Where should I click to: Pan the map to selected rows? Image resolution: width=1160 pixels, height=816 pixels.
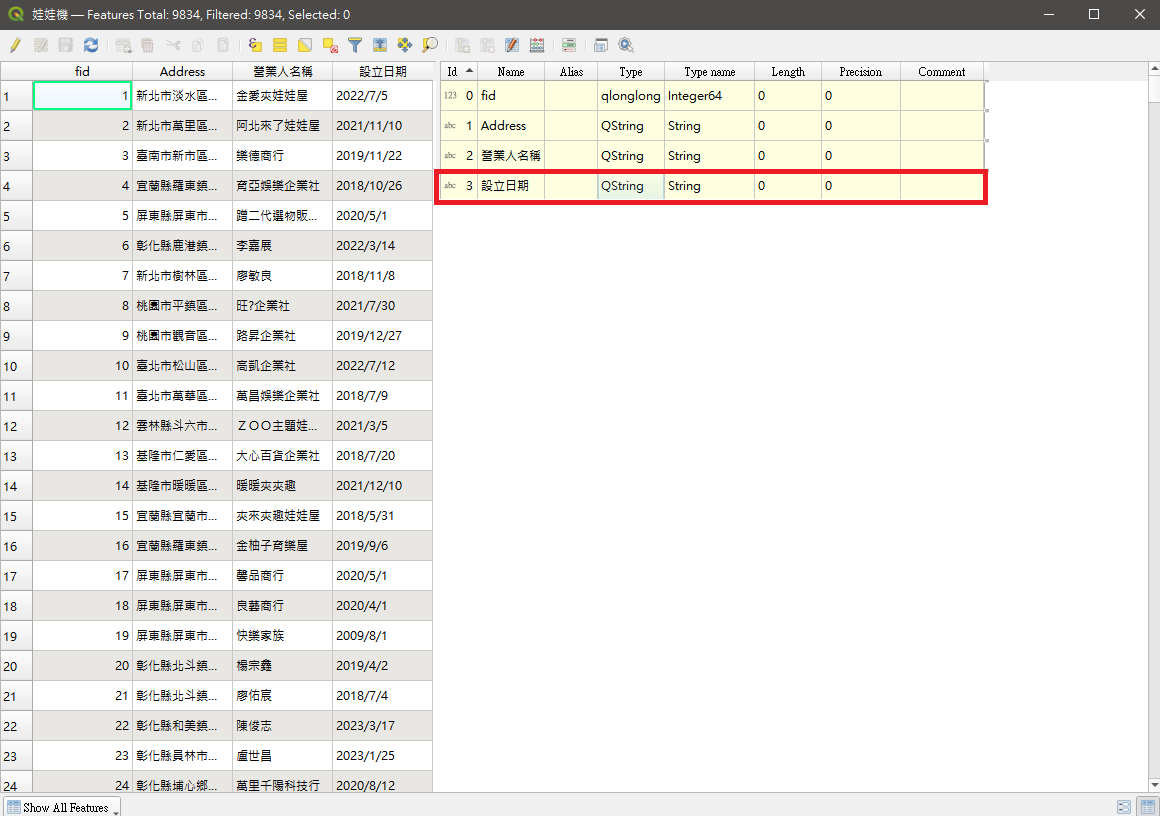coord(404,45)
